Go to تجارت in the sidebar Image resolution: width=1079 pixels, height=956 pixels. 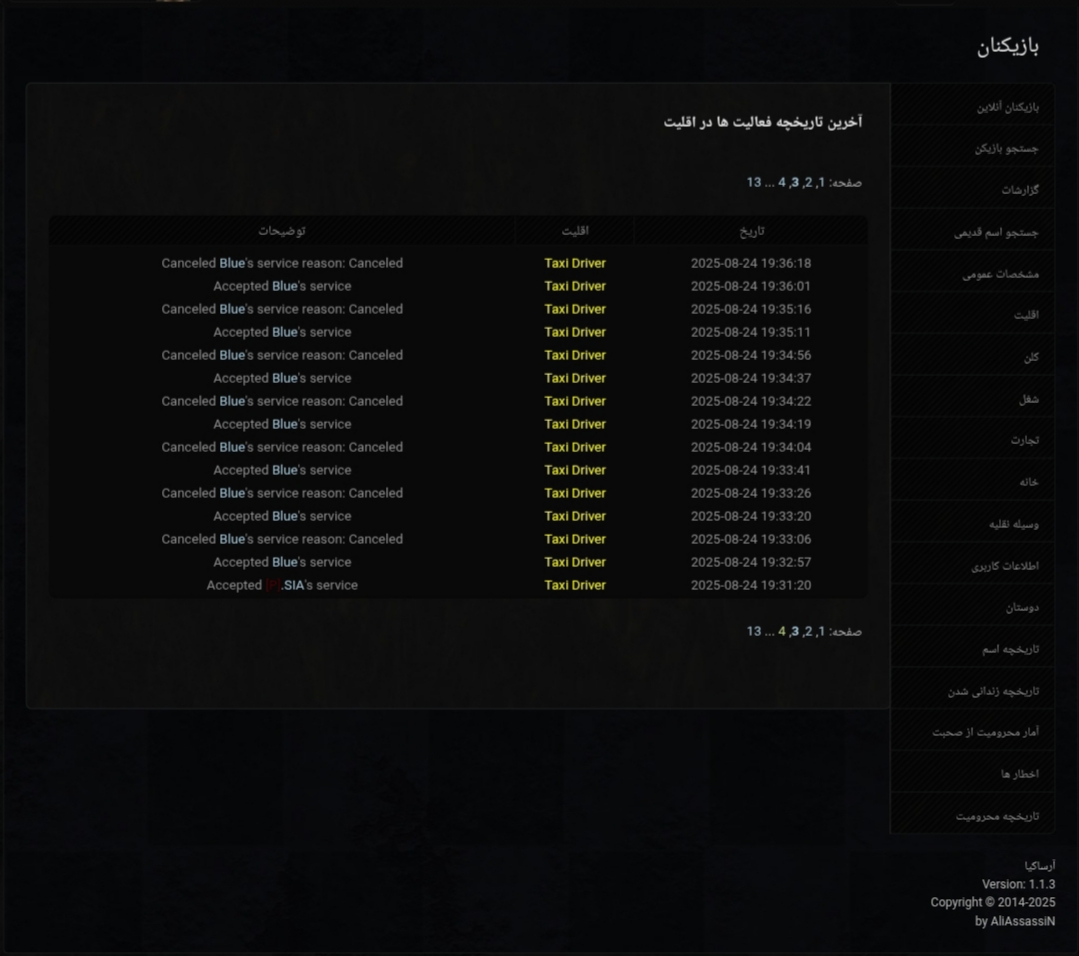click(972, 440)
